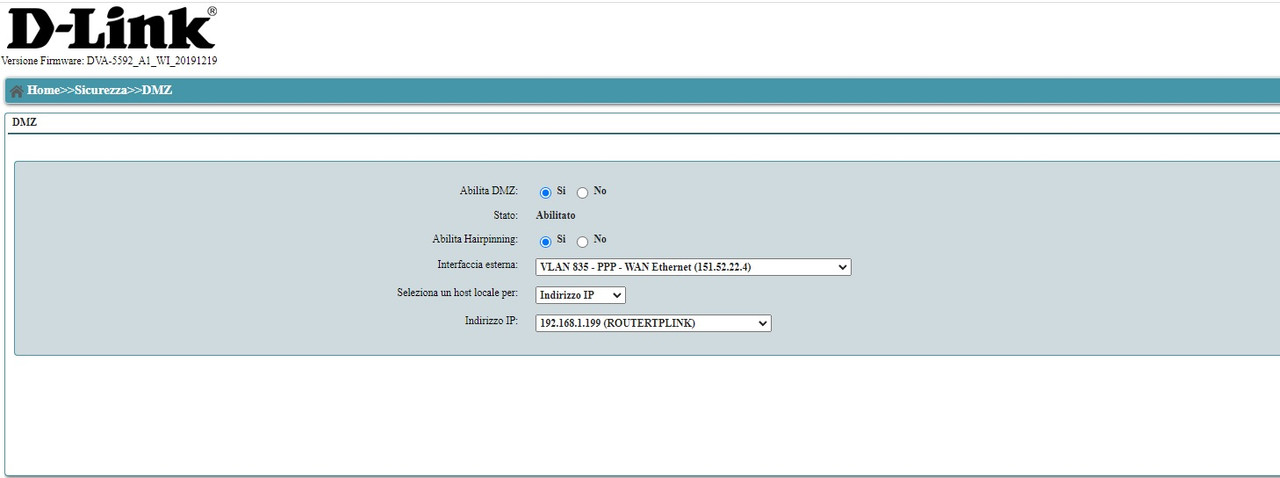Click DMZ in the breadcrumb
Screen dimensions: 1280x478
coord(157,90)
